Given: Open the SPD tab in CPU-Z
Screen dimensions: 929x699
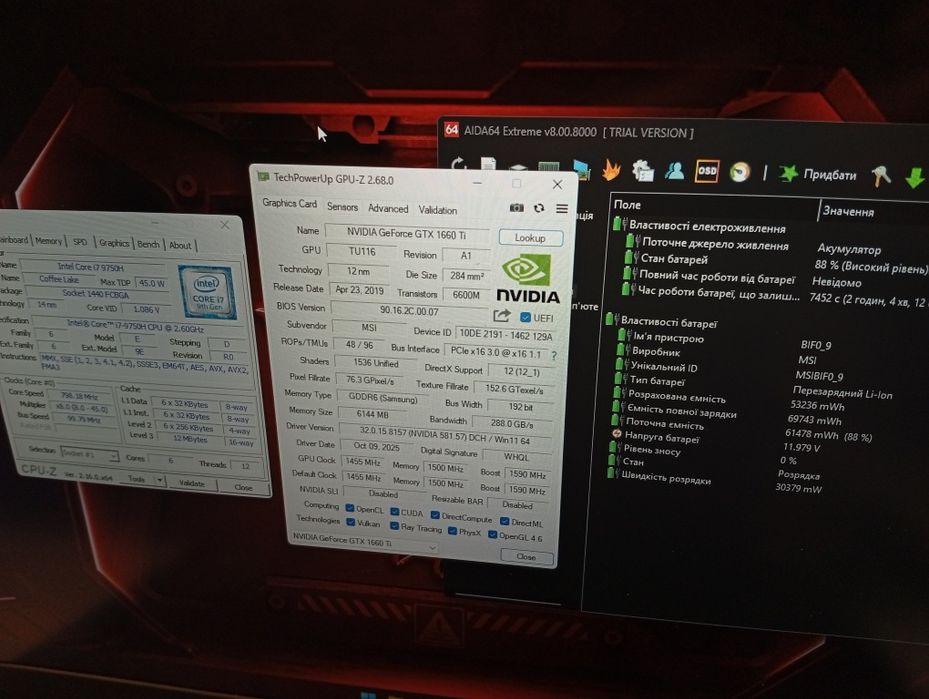Looking at the screenshot, I should click(x=80, y=242).
